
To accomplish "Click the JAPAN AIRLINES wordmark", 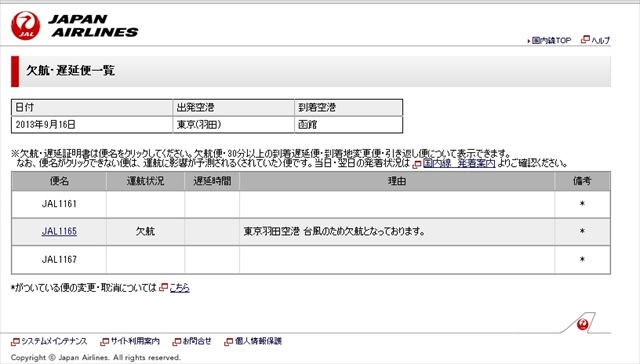I will [93, 26].
